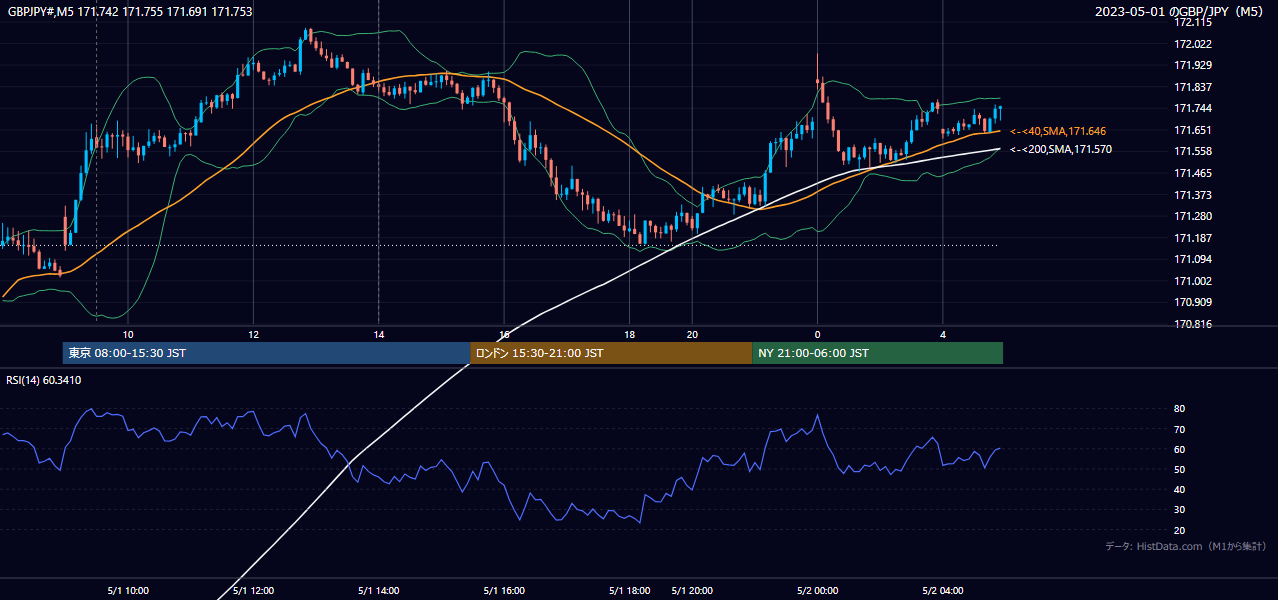1278x600 pixels.
Task: Click the RSI(14) 60.3410 indicator label
Action: pyautogui.click(x=44, y=380)
